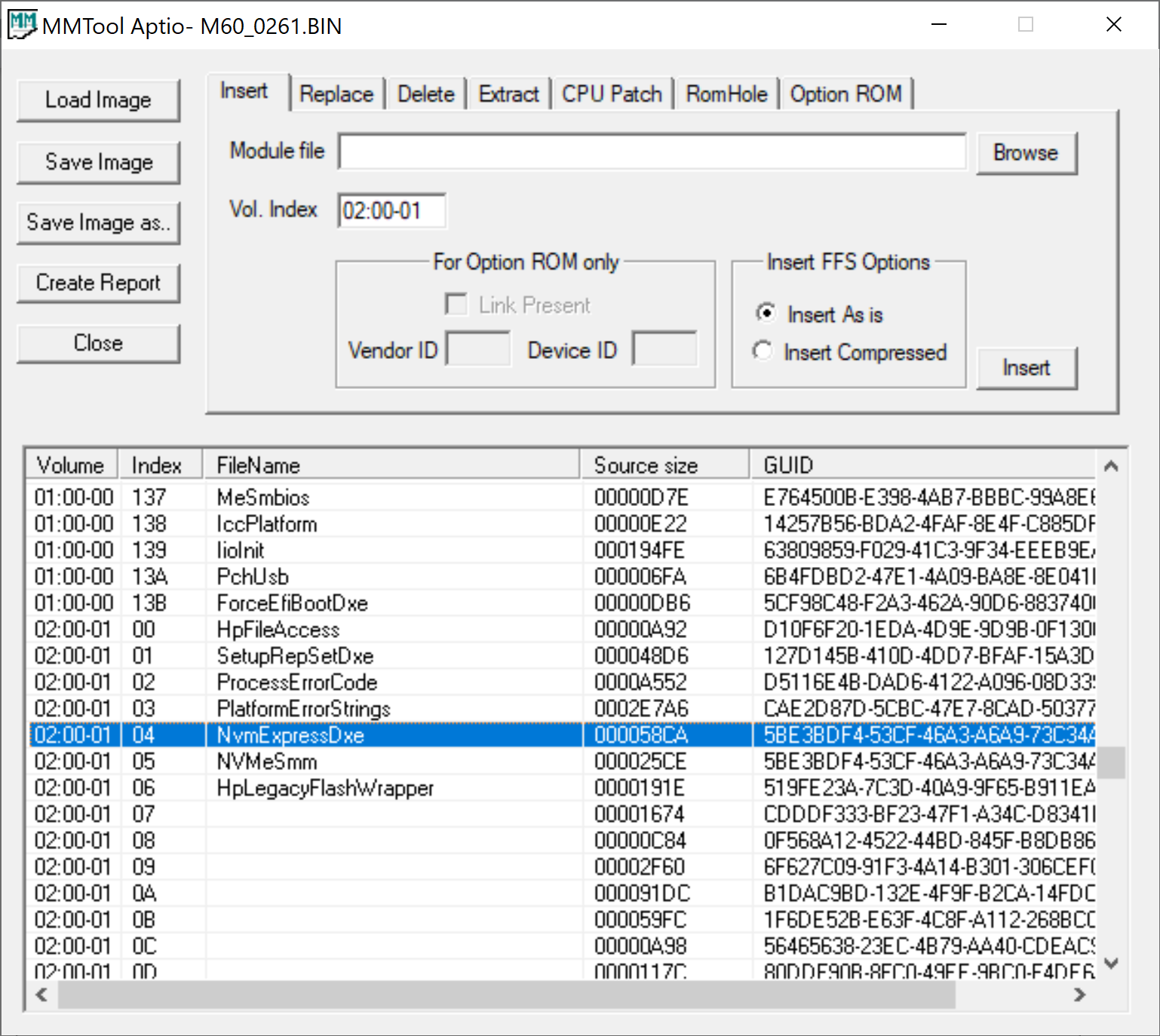Click the Browse button for module file
The image size is (1160, 1036).
point(1026,153)
